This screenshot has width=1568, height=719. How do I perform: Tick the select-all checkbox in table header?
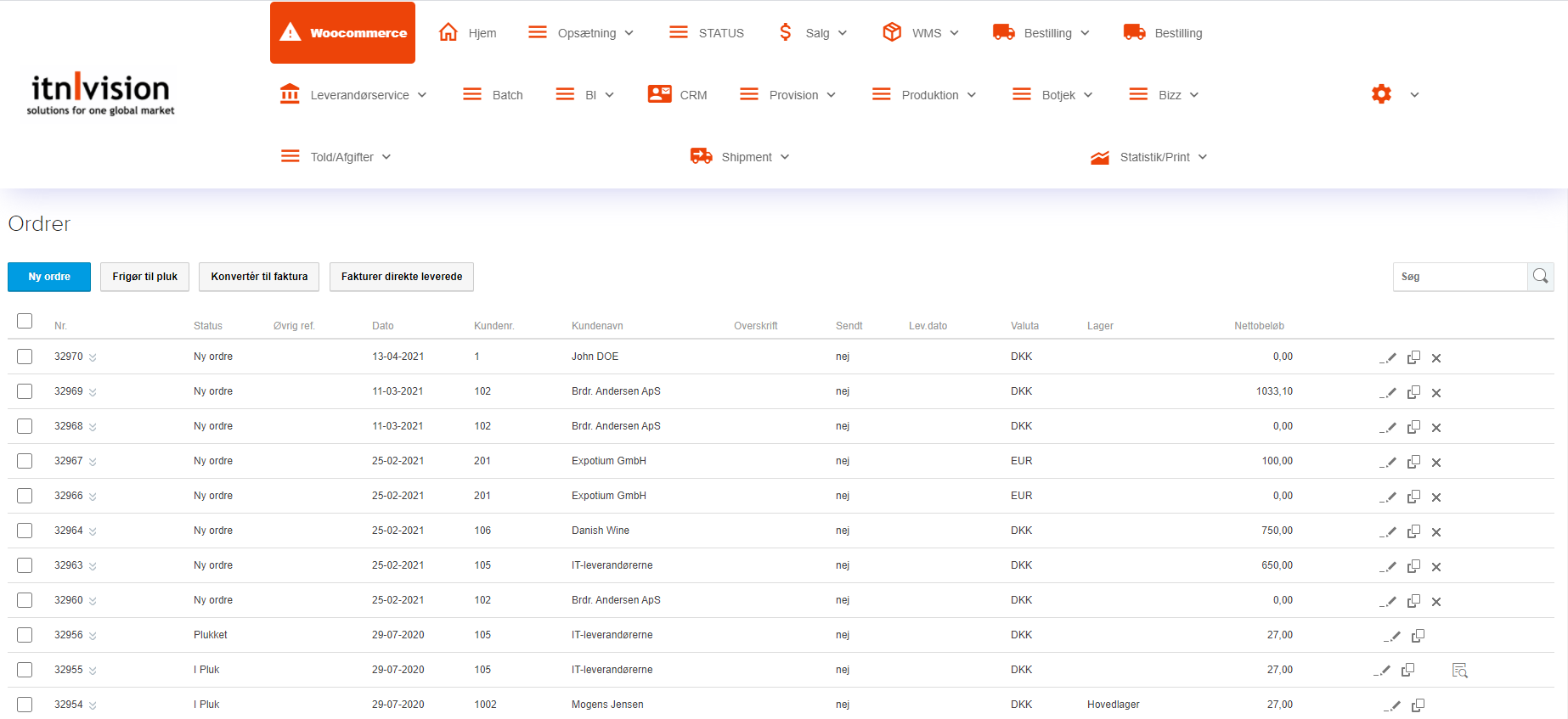click(x=25, y=321)
